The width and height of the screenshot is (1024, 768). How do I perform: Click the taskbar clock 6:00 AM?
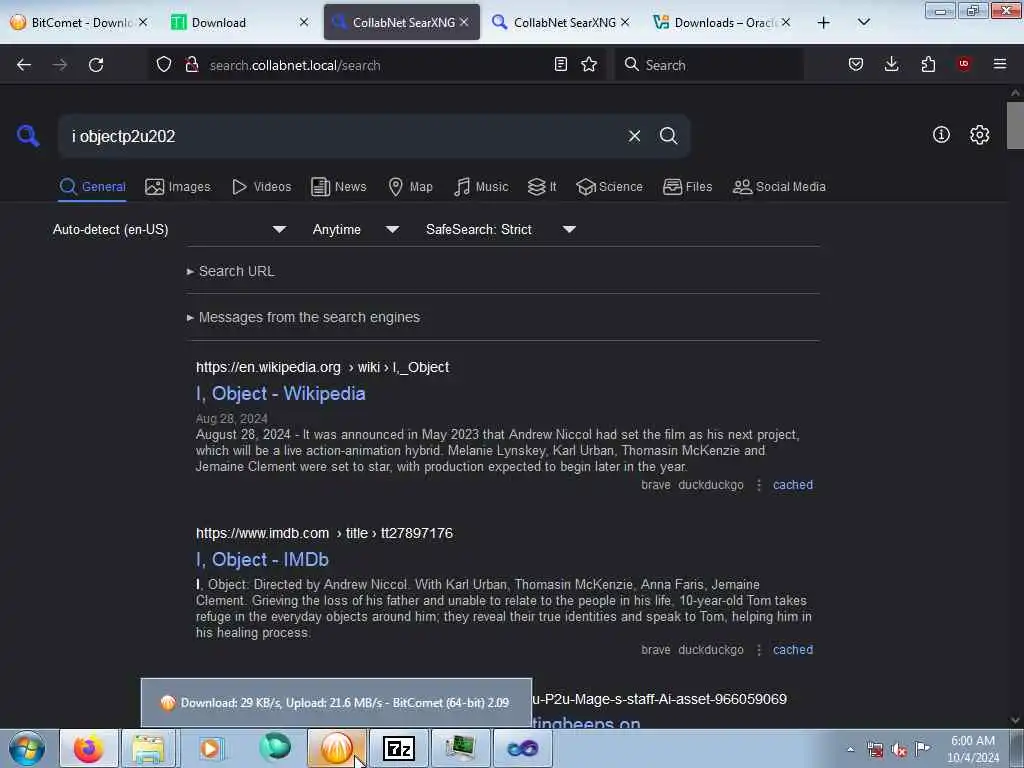972,749
